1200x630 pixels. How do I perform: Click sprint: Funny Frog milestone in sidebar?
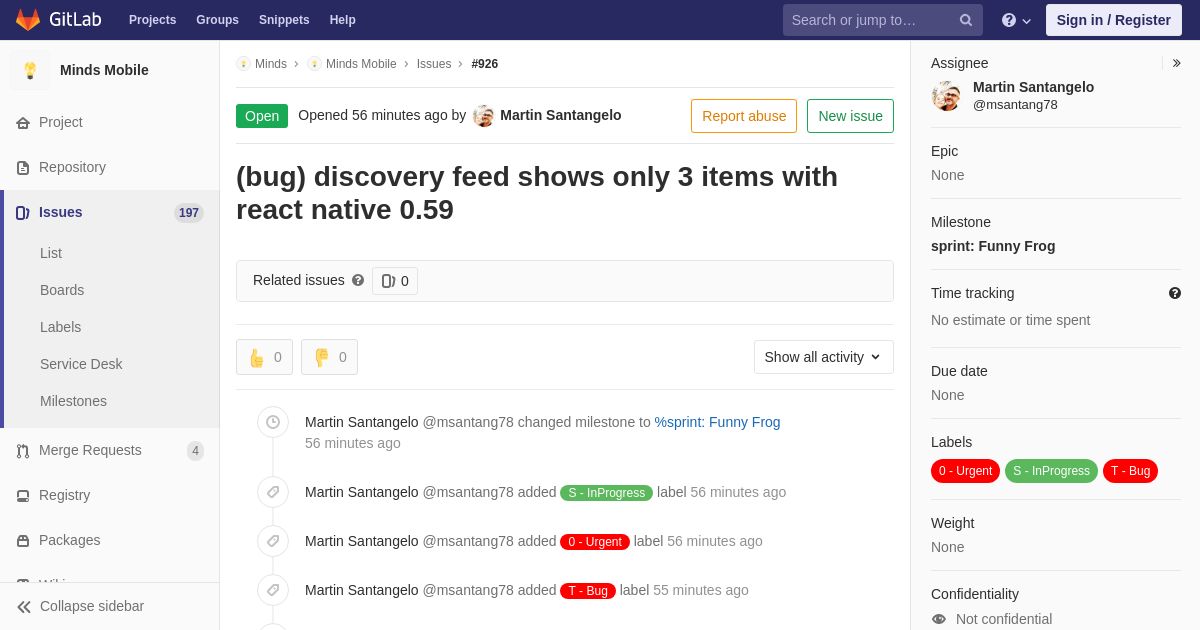(x=993, y=246)
